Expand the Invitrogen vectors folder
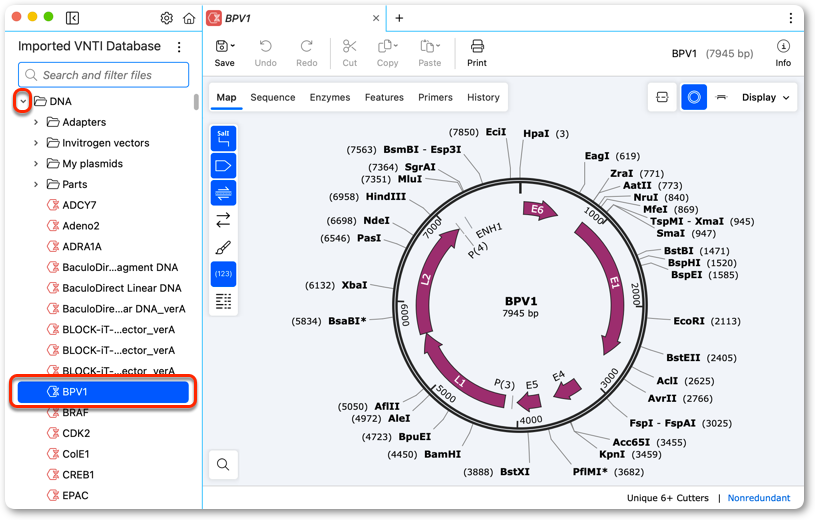 pyautogui.click(x=35, y=143)
